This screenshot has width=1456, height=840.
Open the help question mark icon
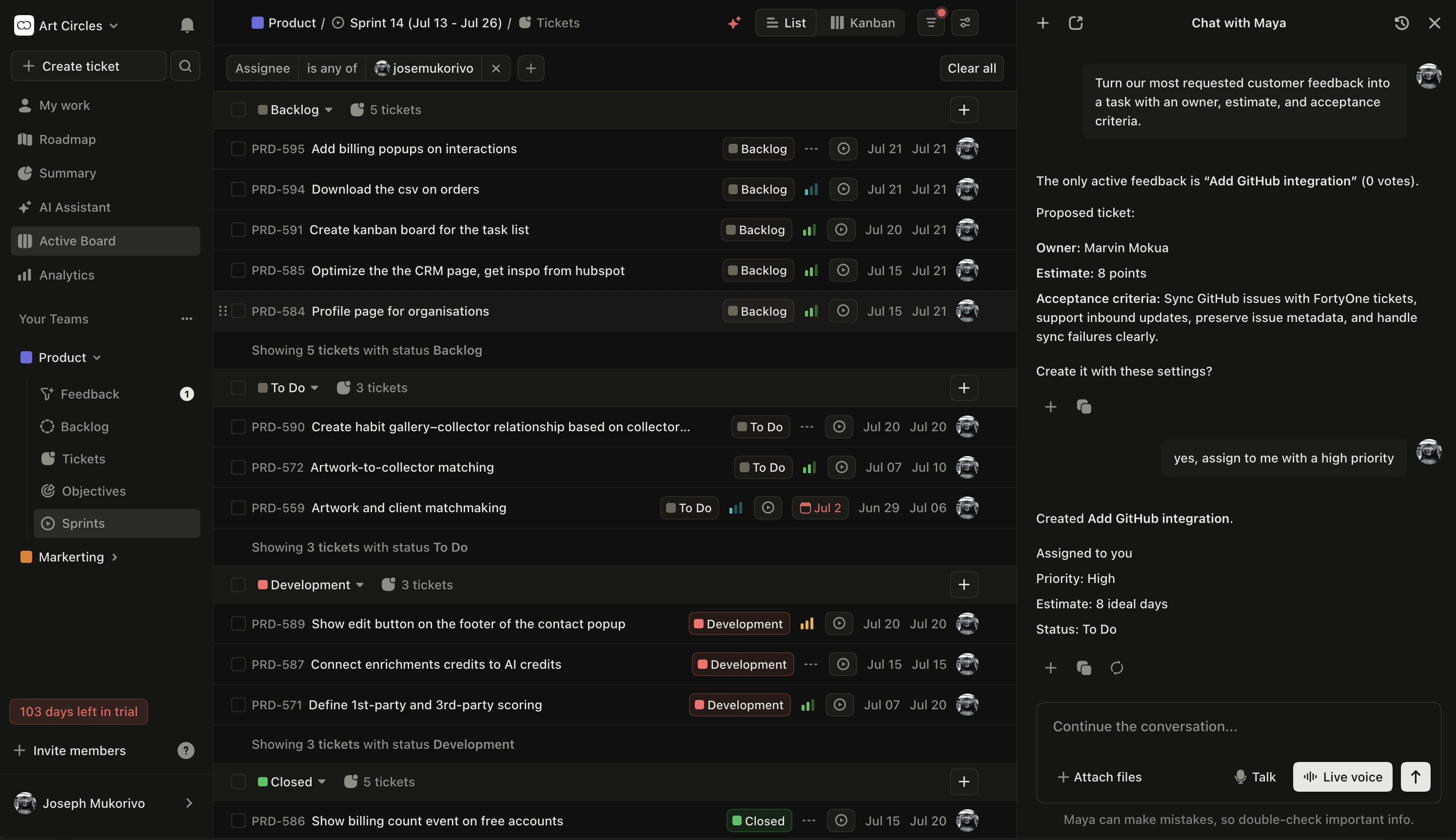tap(186, 750)
